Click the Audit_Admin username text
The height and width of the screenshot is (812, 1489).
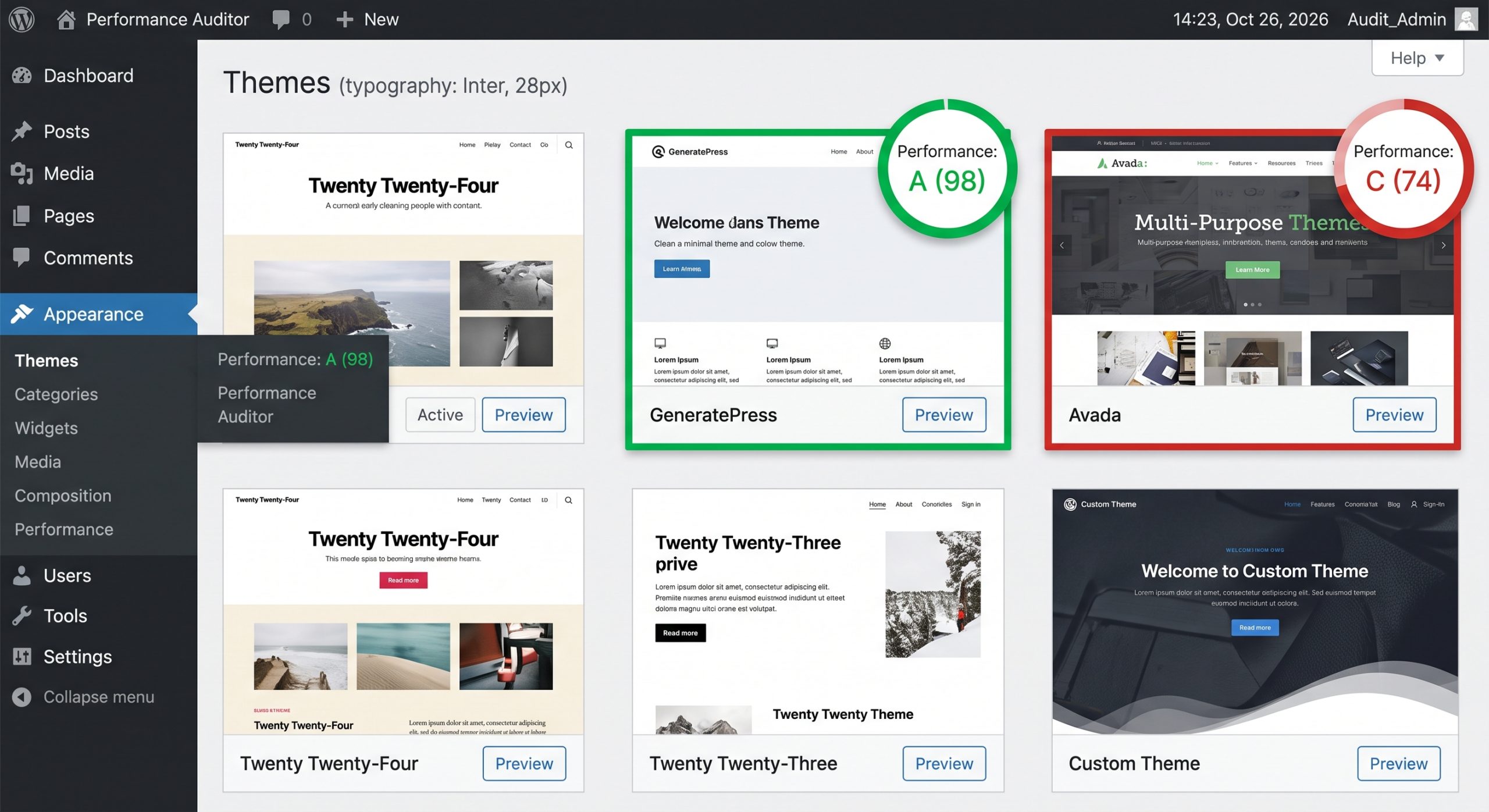click(1397, 19)
